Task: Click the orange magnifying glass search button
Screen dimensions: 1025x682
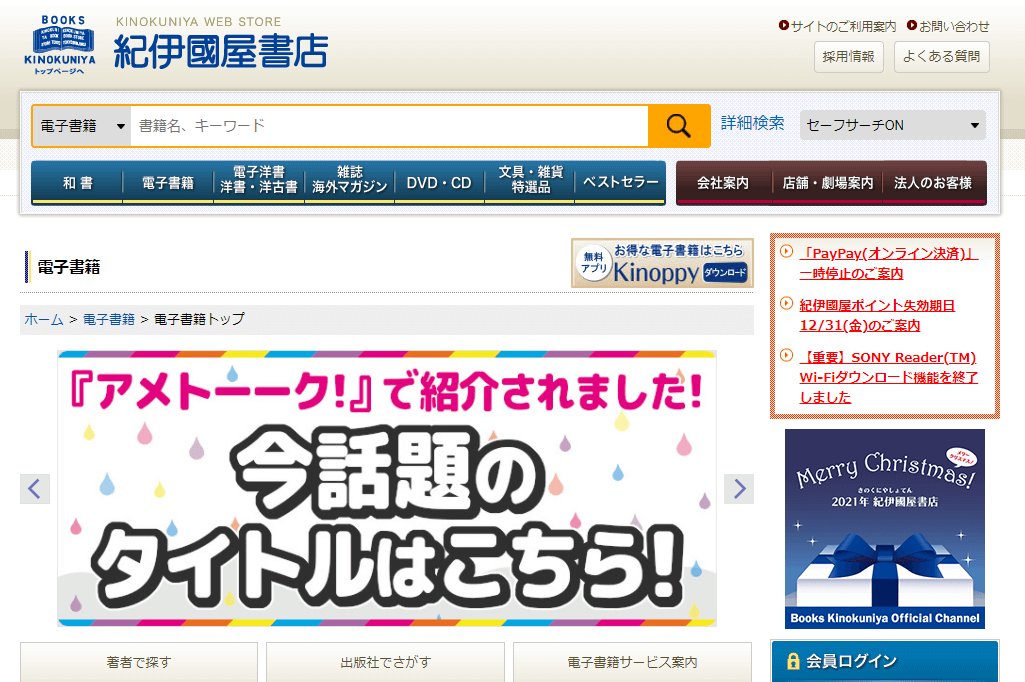Action: 679,126
